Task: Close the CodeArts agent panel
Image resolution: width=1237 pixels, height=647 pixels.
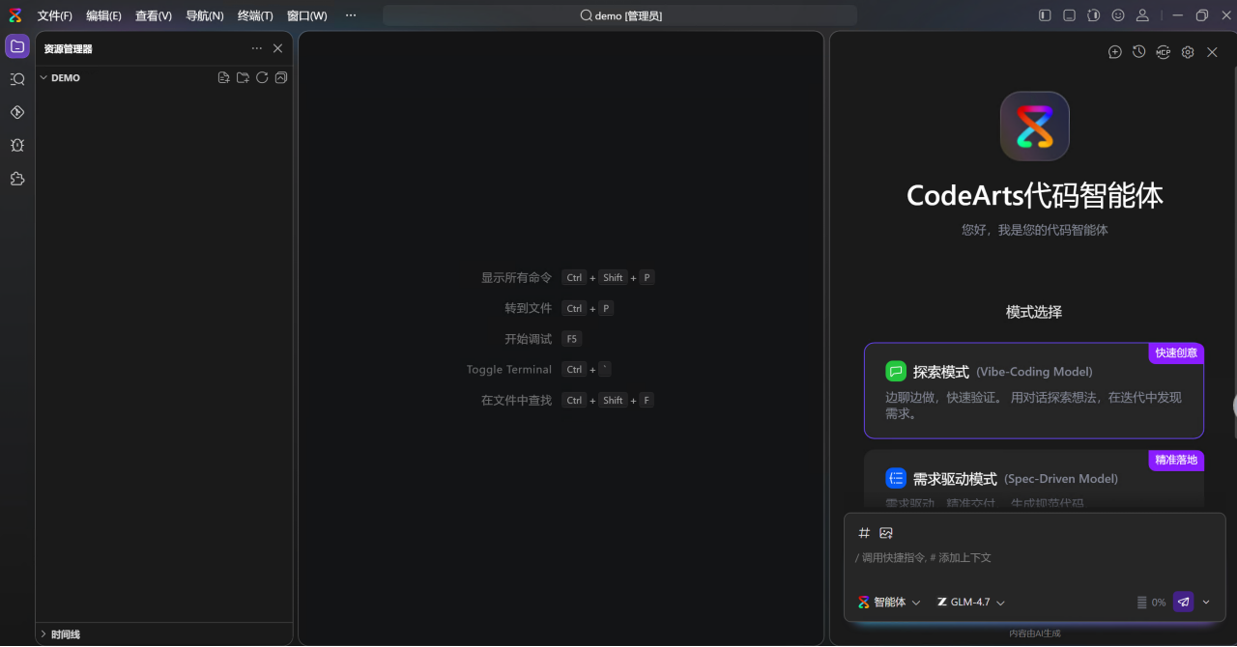Action: tap(1212, 52)
